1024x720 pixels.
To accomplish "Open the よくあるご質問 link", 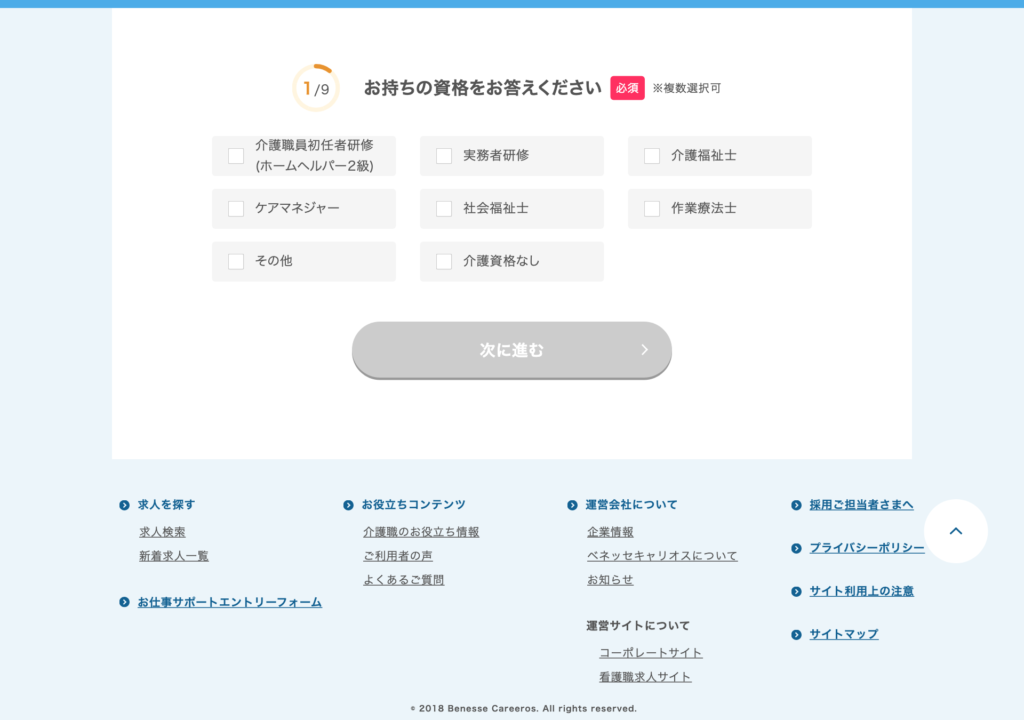I will 404,580.
